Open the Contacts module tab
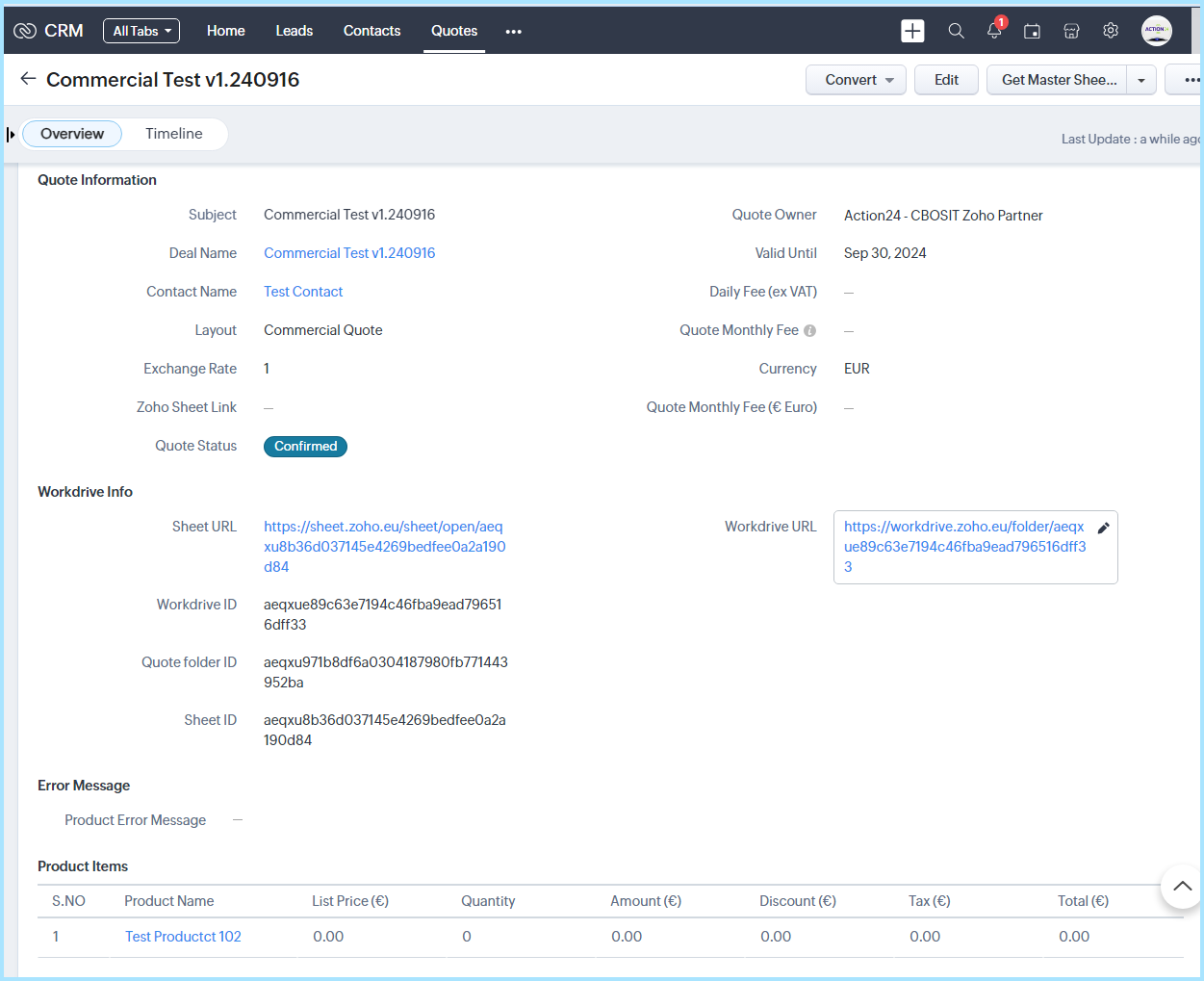 (371, 31)
